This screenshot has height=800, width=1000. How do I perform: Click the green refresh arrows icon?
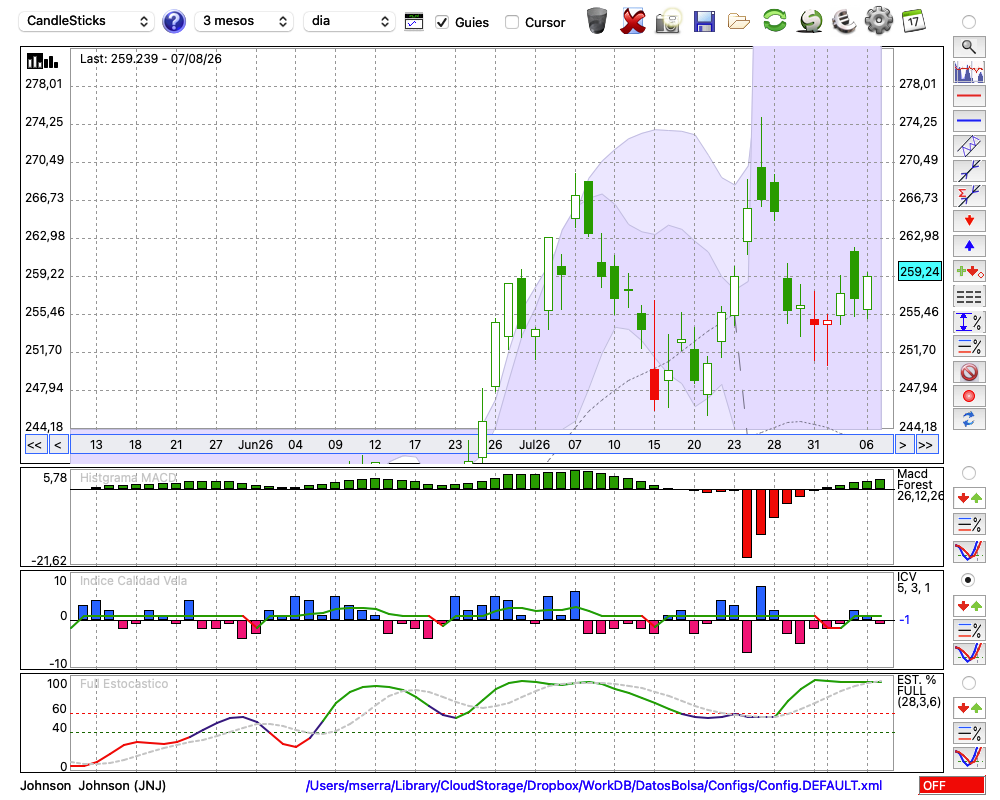tap(774, 21)
